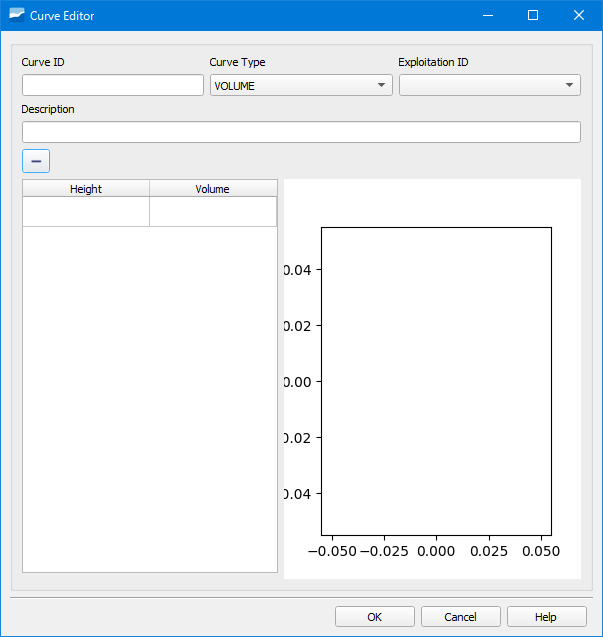This screenshot has height=637, width=603.
Task: Open Help for the curve editor
Action: click(546, 617)
